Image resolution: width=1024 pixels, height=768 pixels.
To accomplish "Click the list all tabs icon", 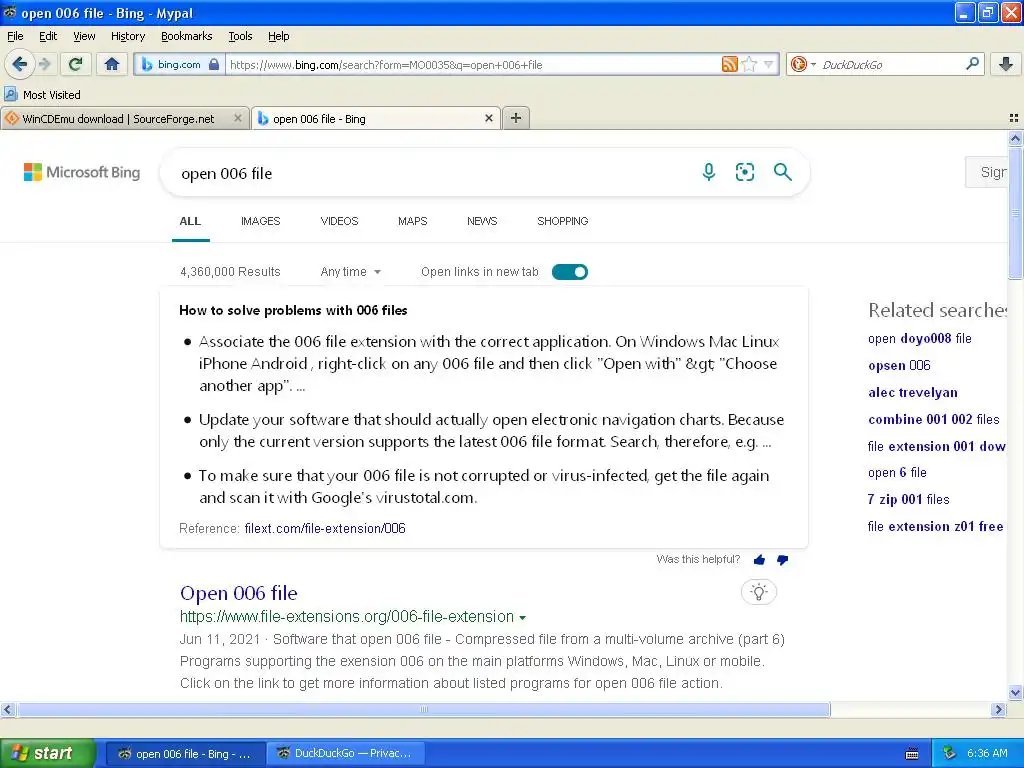I will [1014, 118].
